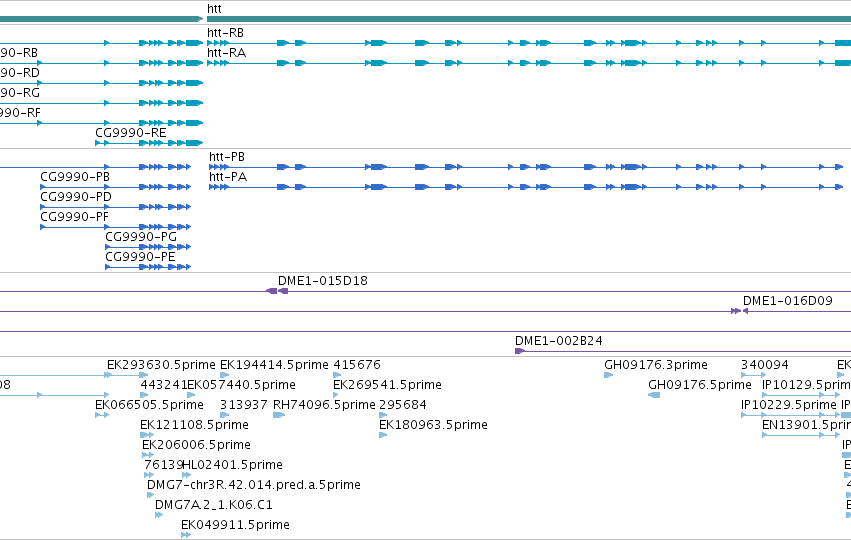Screen dimensions: 851x540
Task: Click the htt-PA protein label
Action: coord(228,177)
